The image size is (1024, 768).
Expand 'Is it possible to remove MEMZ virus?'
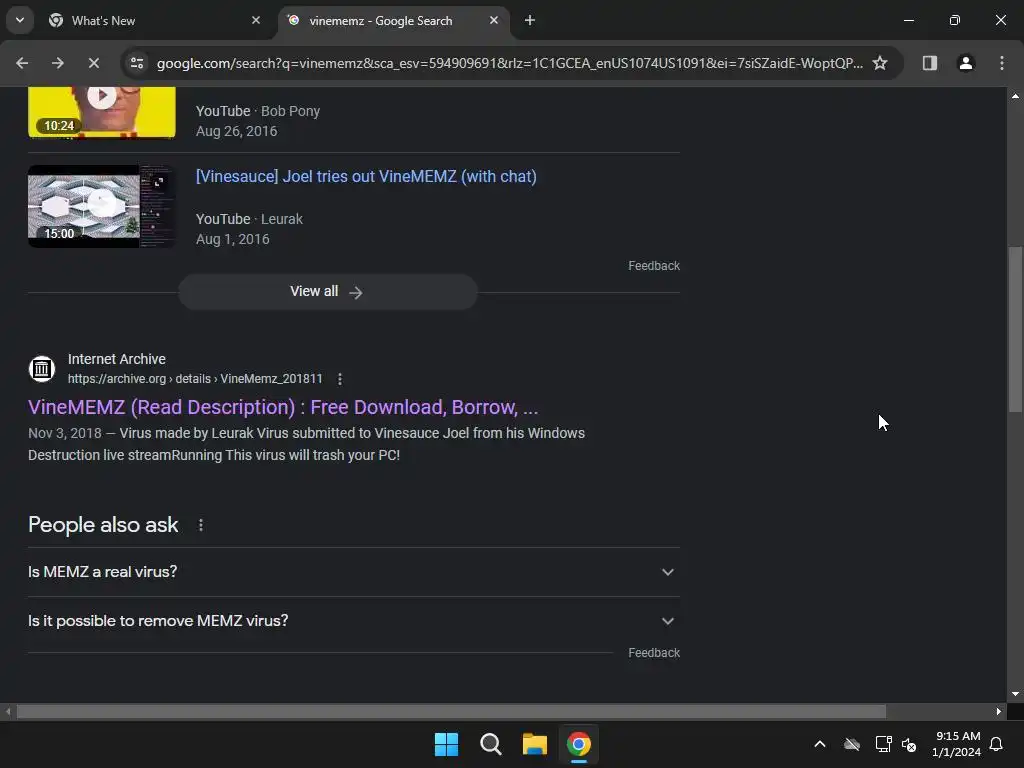[353, 621]
